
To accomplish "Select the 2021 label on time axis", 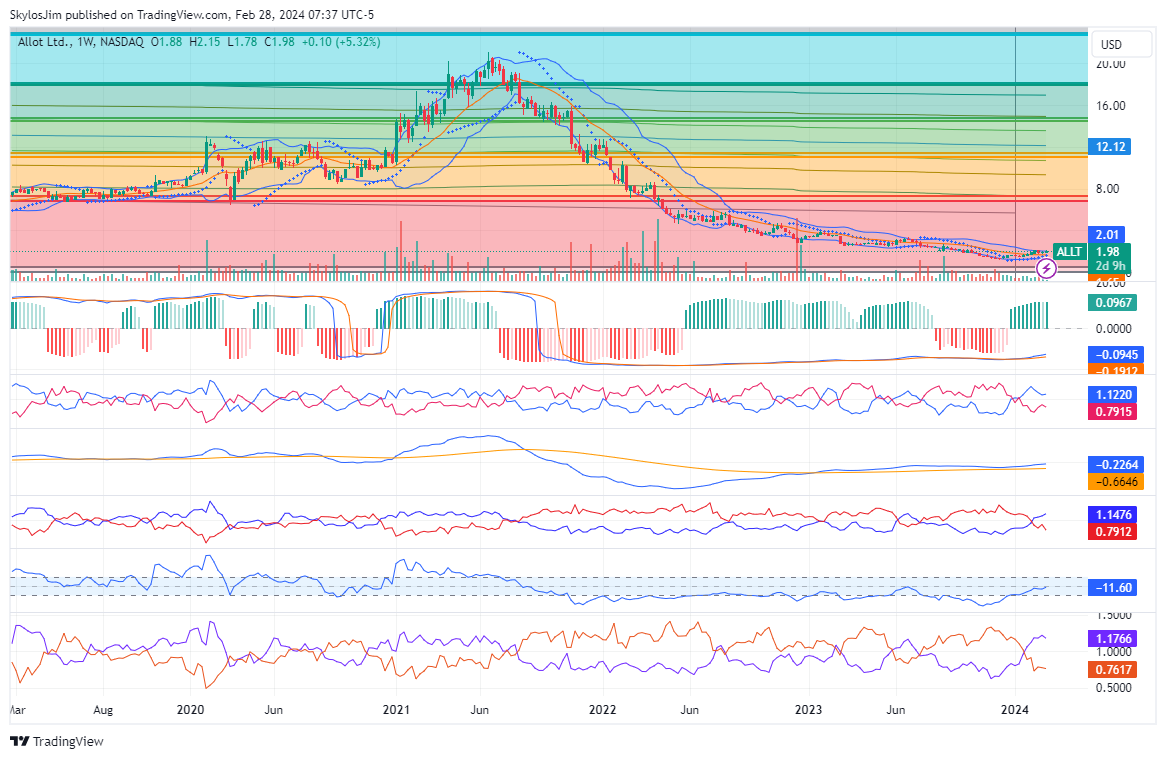I will click(397, 709).
